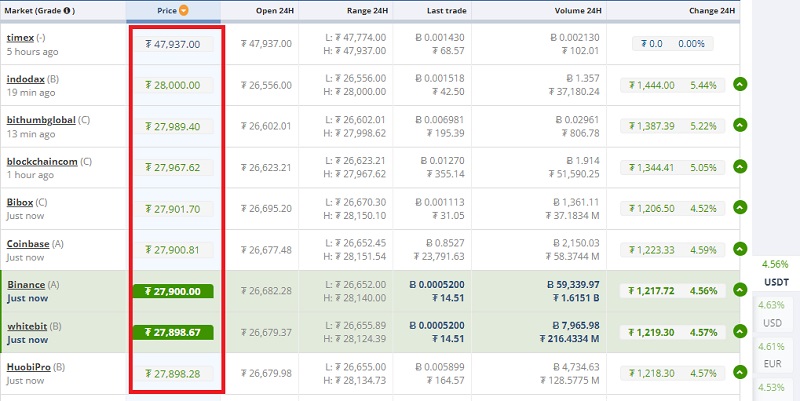This screenshot has height=401, width=800.
Task: Click indodax open value 26,556.00
Action: [x=266, y=85]
